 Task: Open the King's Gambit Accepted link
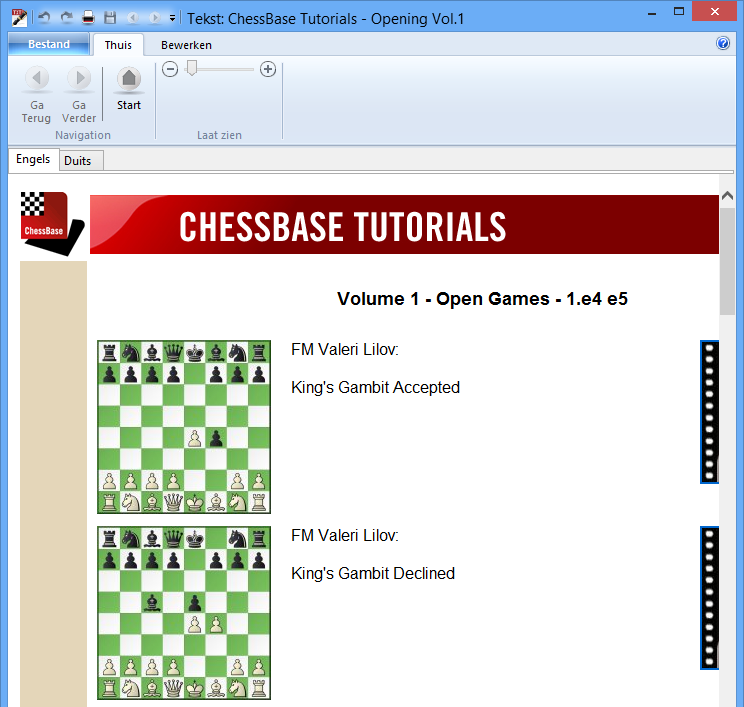pyautogui.click(x=375, y=387)
